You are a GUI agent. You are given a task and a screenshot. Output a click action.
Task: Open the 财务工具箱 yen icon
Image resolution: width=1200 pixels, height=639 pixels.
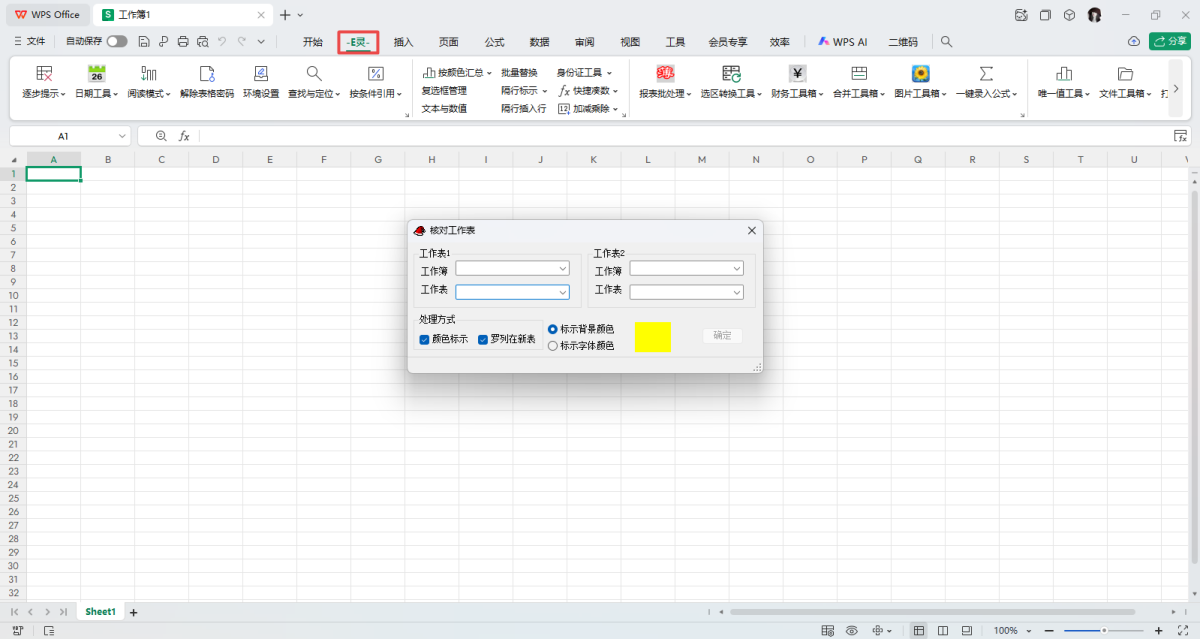pyautogui.click(x=797, y=74)
